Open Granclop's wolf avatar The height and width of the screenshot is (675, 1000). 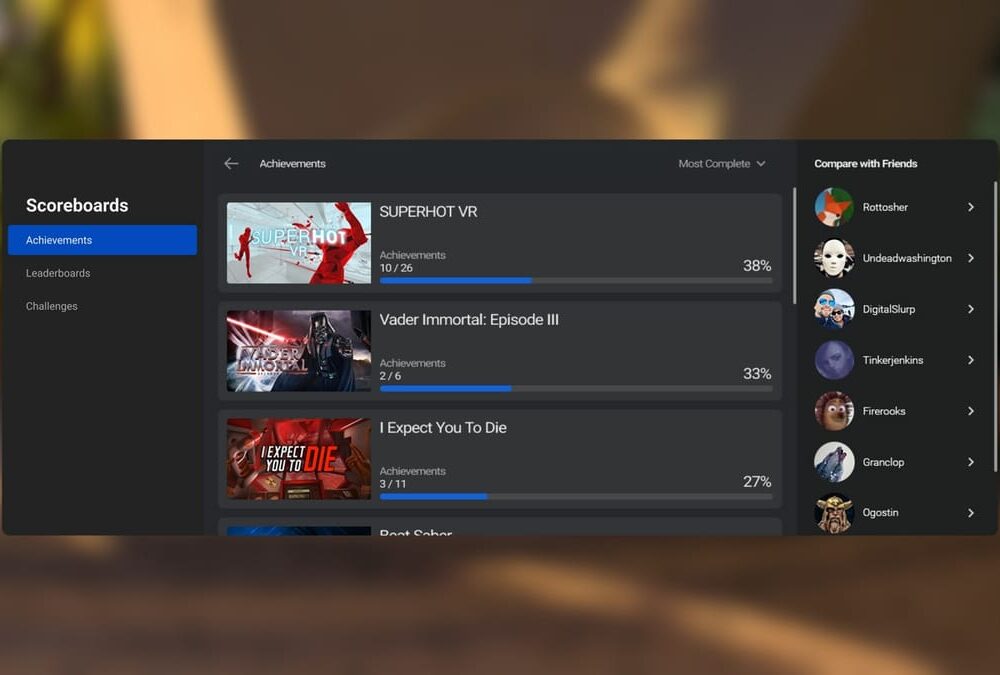[x=834, y=462]
